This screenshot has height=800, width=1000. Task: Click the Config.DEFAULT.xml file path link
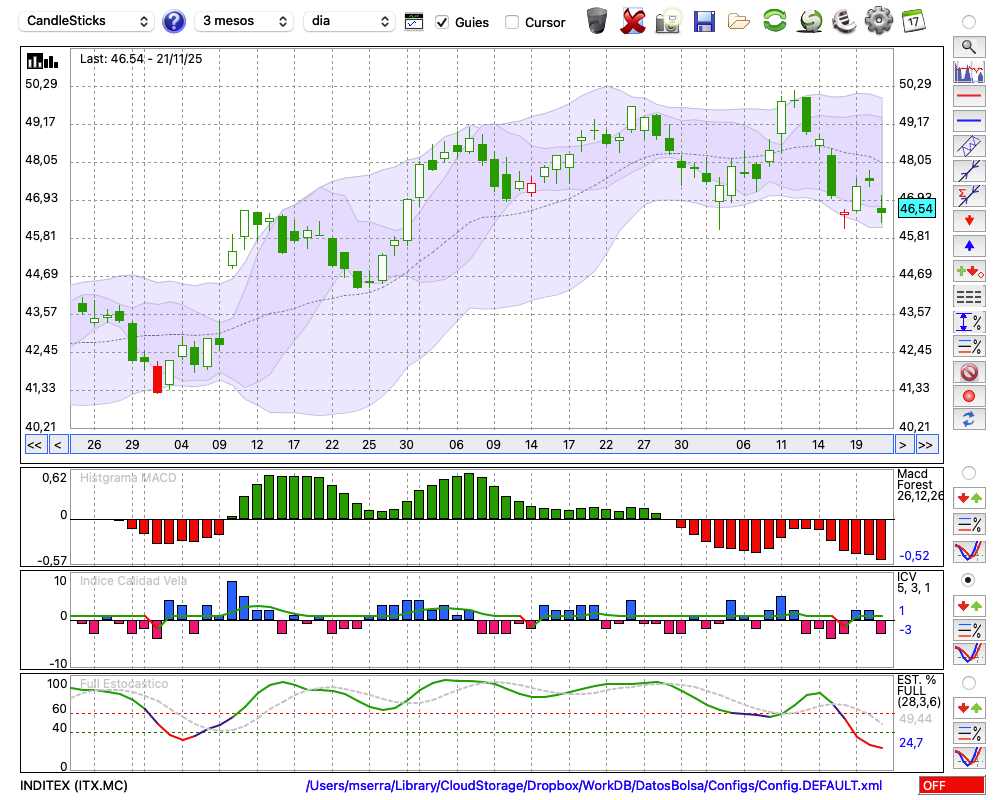tap(594, 786)
